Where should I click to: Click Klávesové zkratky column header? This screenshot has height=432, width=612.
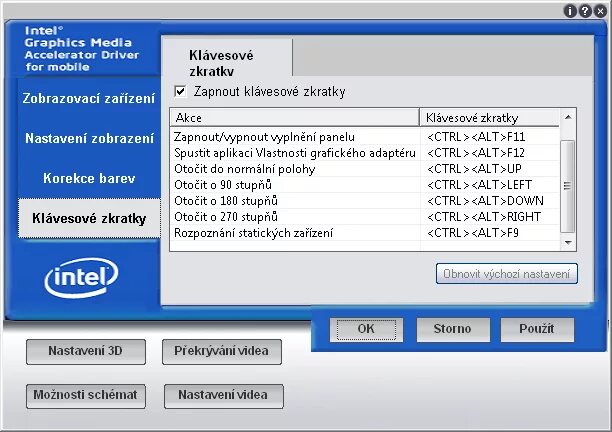tap(489, 117)
